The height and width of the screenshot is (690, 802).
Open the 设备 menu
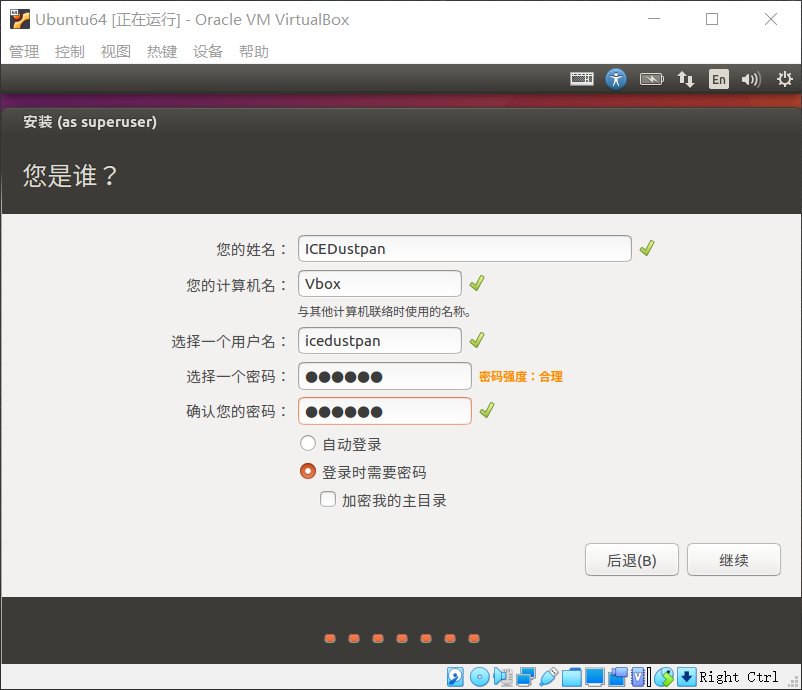pyautogui.click(x=208, y=51)
